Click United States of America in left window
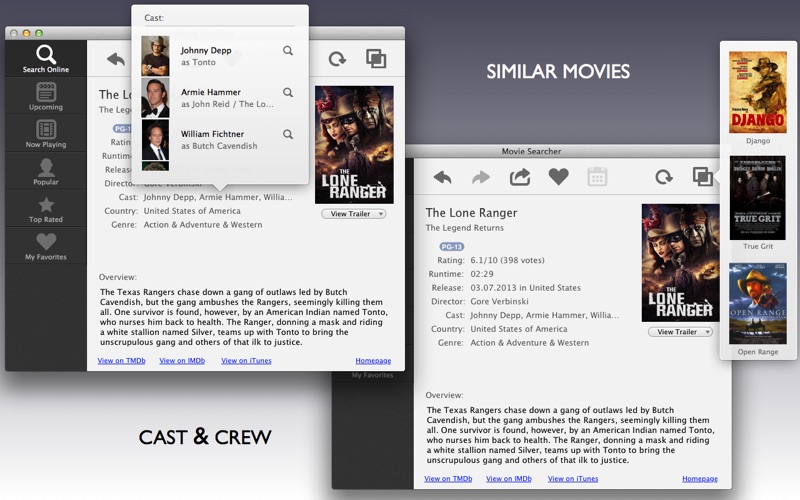The image size is (800, 500). pos(192,211)
